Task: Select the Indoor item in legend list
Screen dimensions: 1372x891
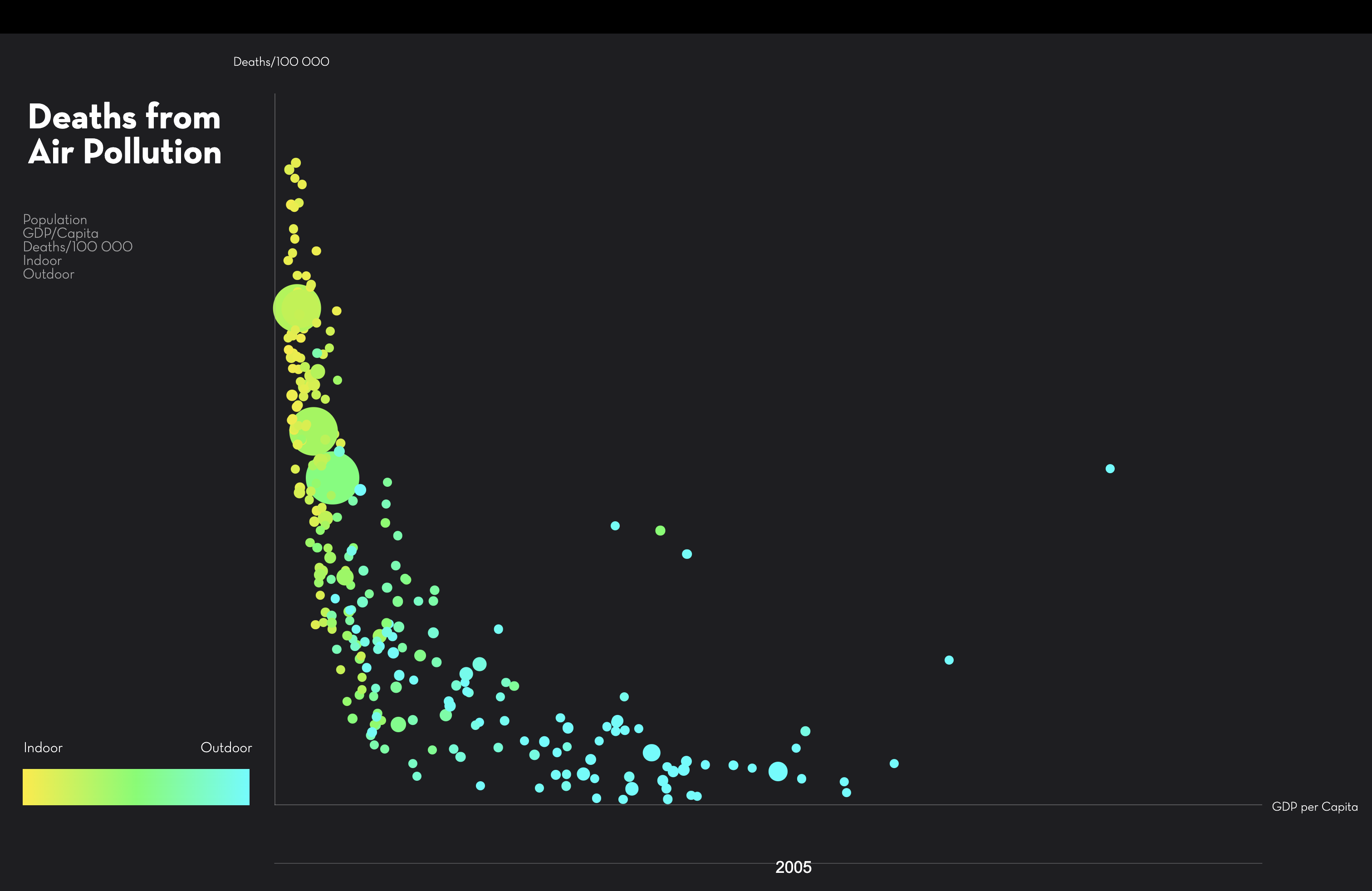Action: [x=42, y=260]
